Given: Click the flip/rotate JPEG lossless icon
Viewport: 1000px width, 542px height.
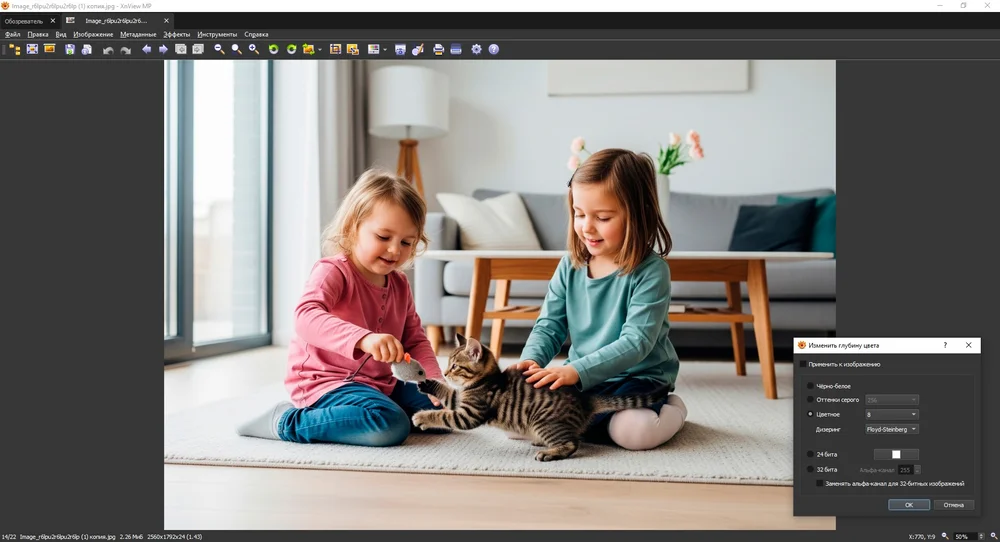Looking at the screenshot, I should click(309, 49).
